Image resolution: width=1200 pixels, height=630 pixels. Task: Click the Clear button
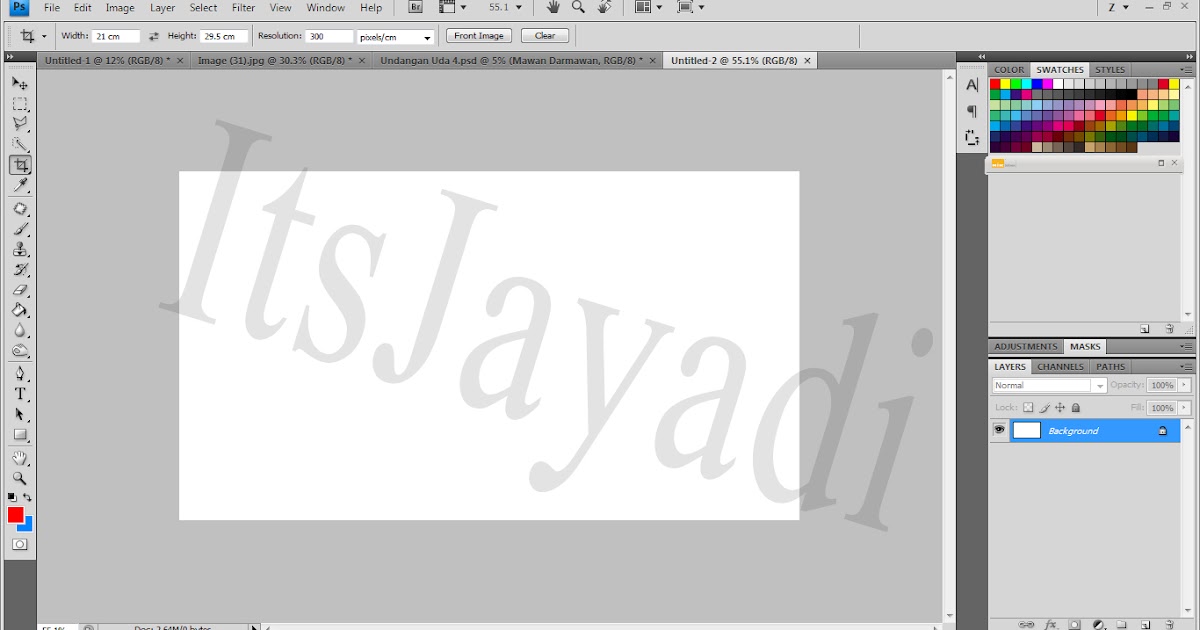[x=545, y=36]
